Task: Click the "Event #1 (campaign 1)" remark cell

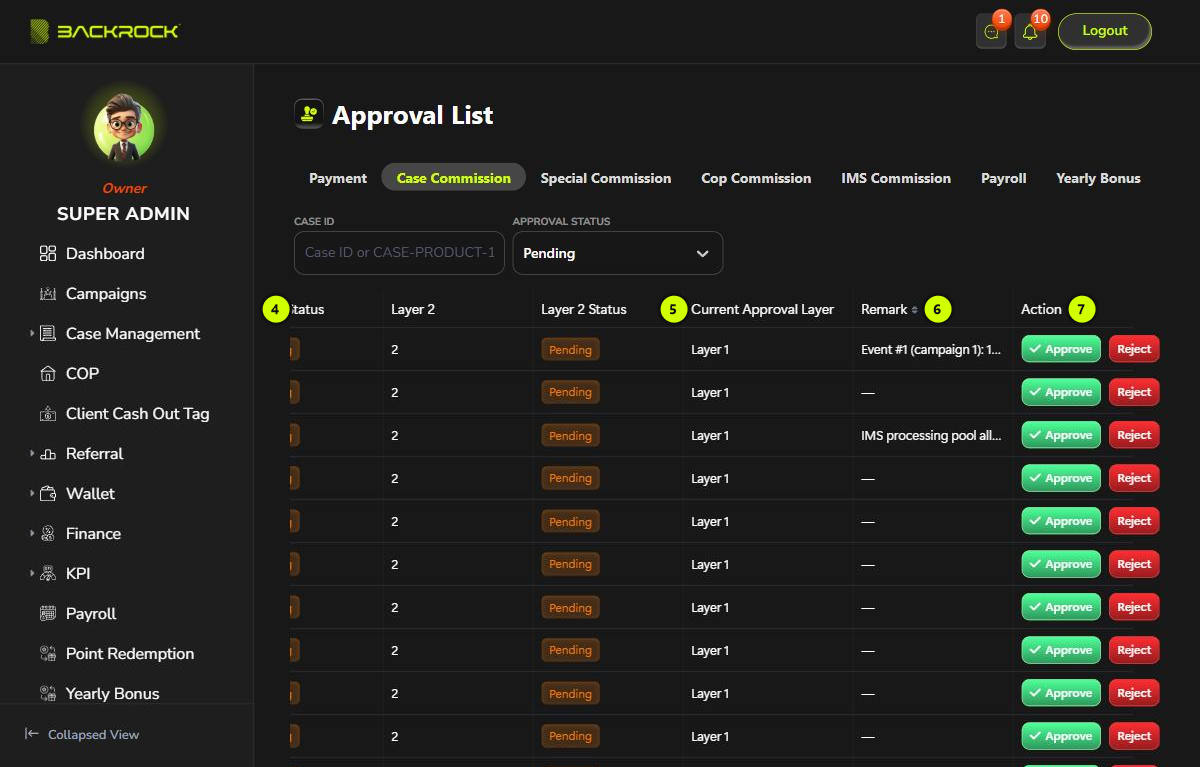Action: pyautogui.click(x=931, y=350)
